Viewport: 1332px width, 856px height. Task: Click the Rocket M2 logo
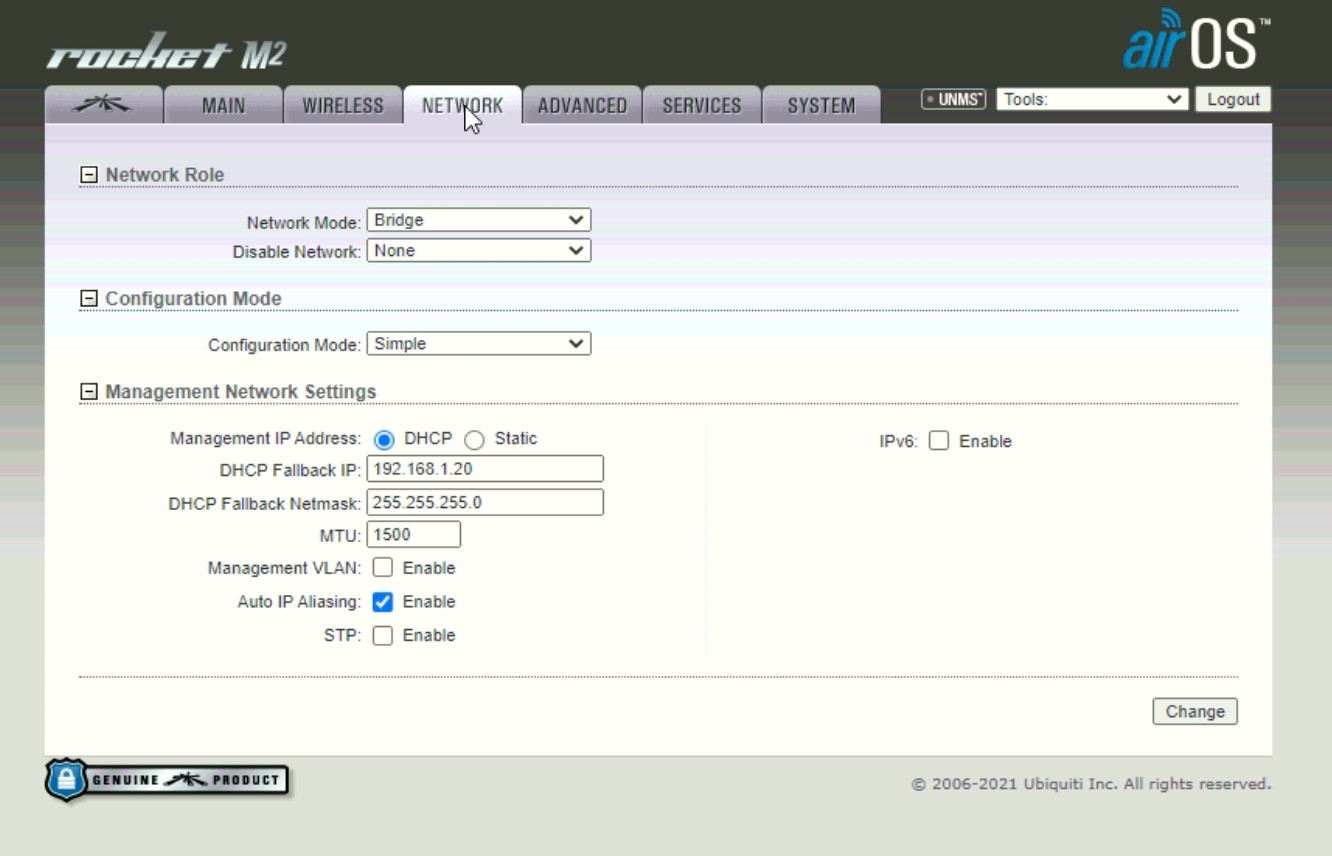pos(166,52)
